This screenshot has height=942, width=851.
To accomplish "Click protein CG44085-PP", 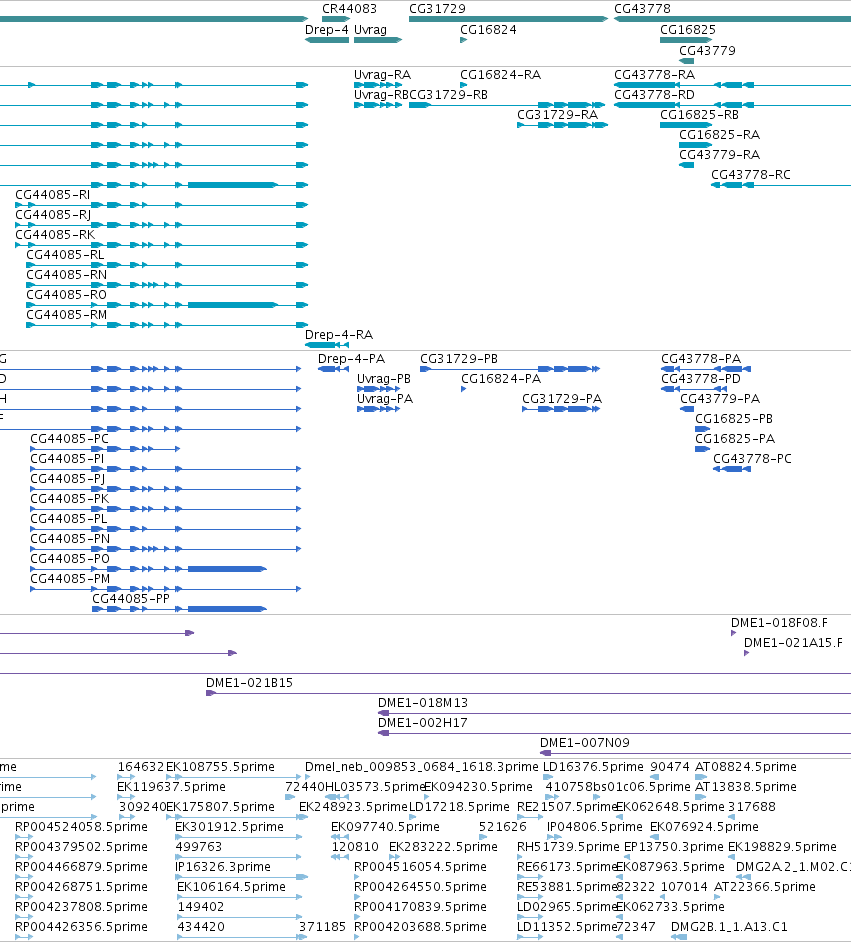I will 130,599.
